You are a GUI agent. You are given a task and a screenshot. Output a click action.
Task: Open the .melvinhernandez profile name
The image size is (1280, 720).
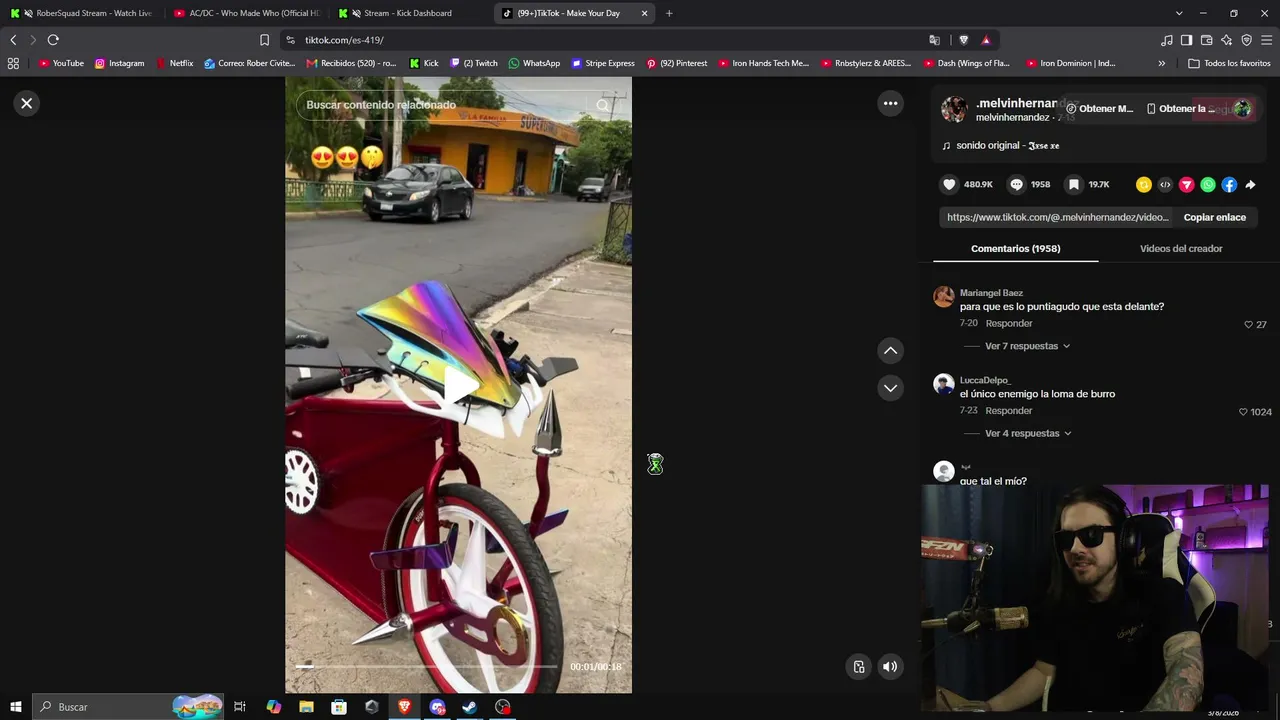point(1016,103)
